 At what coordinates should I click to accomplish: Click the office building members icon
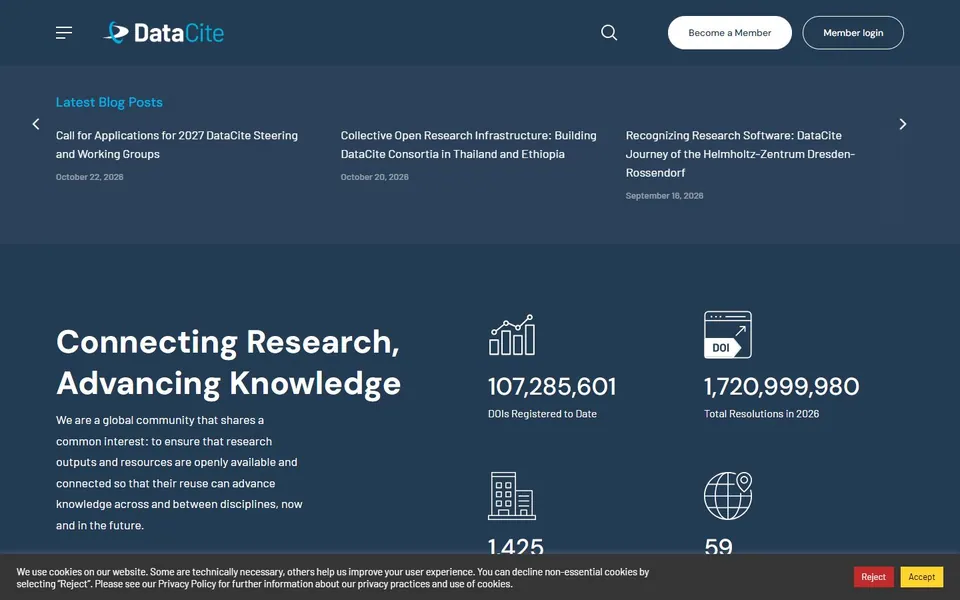[512, 496]
